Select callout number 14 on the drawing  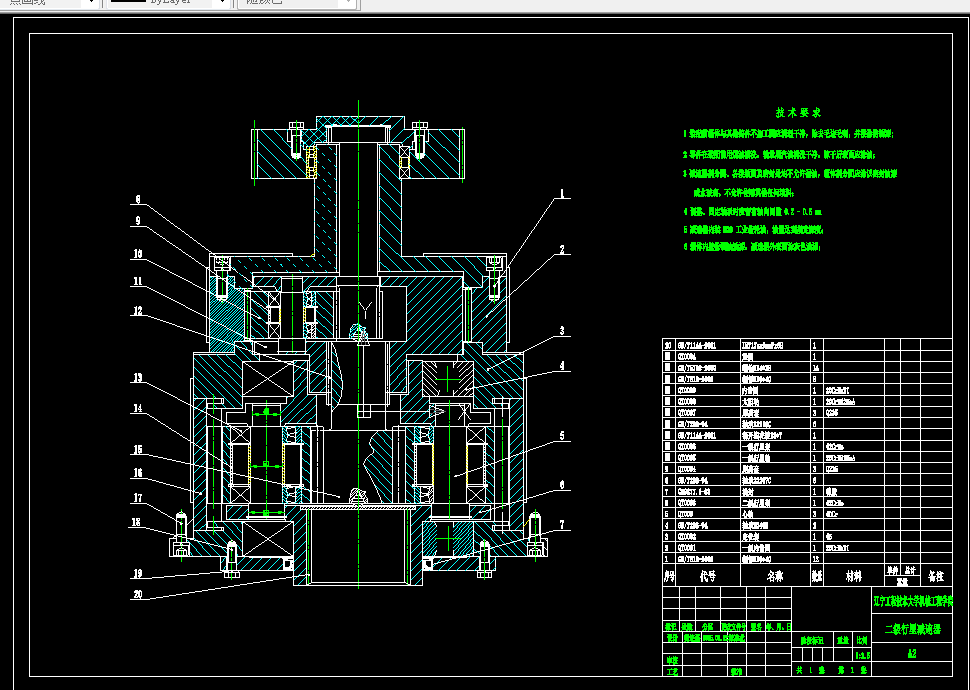pos(138,408)
